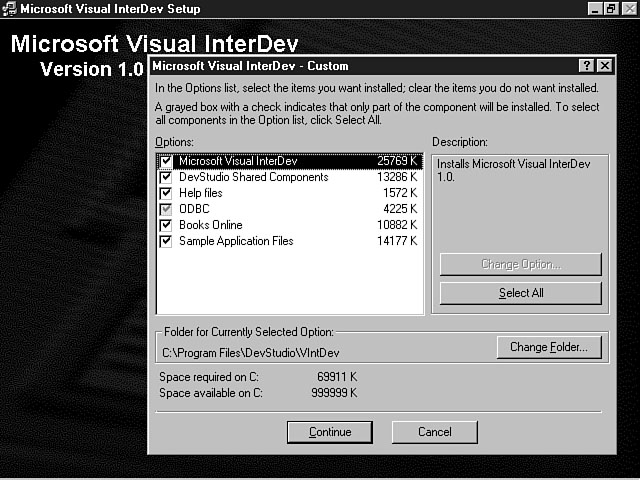Screen dimensions: 640x480
Task: Select Sample Application Files option name
Action: [236, 241]
